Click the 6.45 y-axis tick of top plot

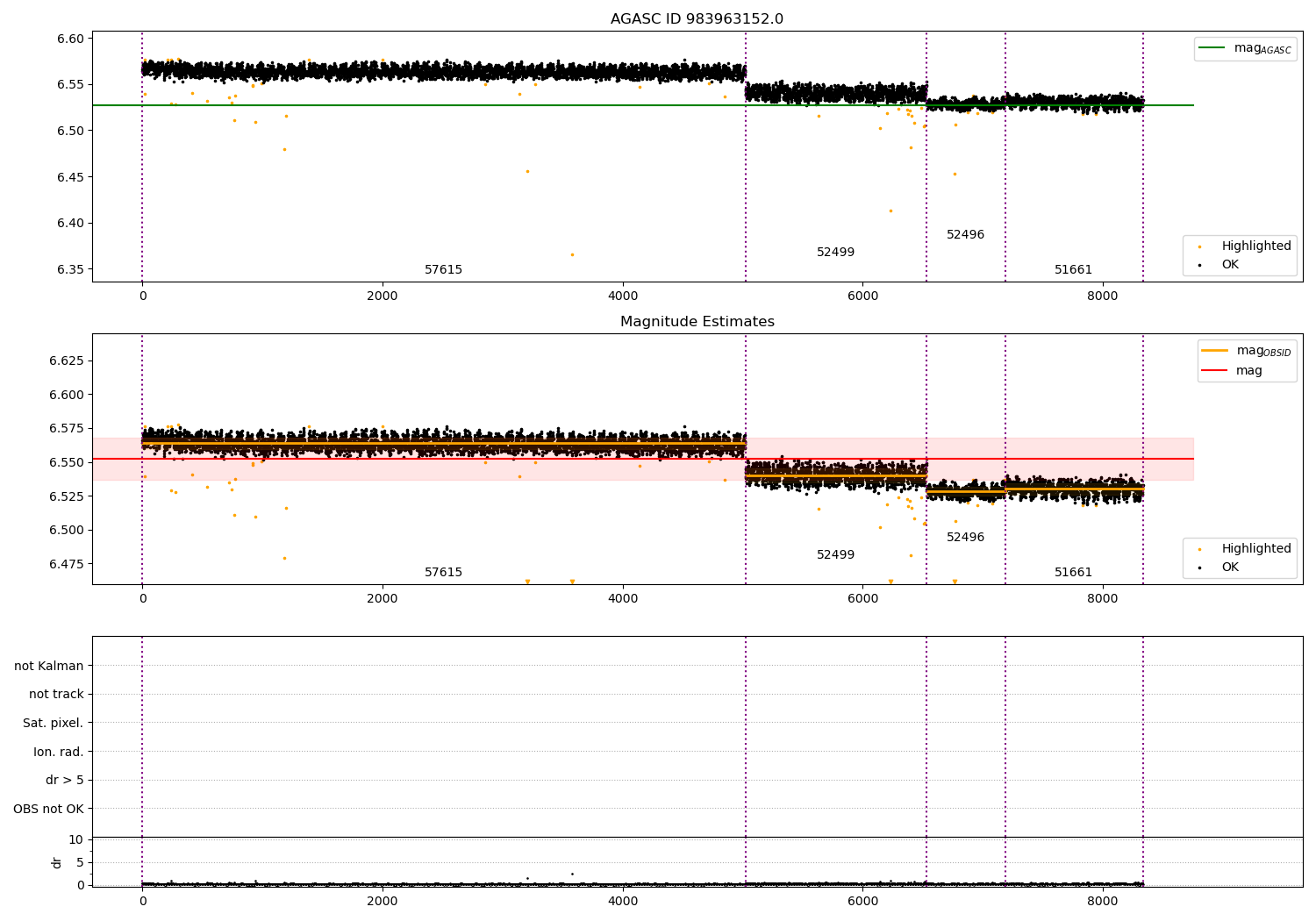tap(71, 177)
